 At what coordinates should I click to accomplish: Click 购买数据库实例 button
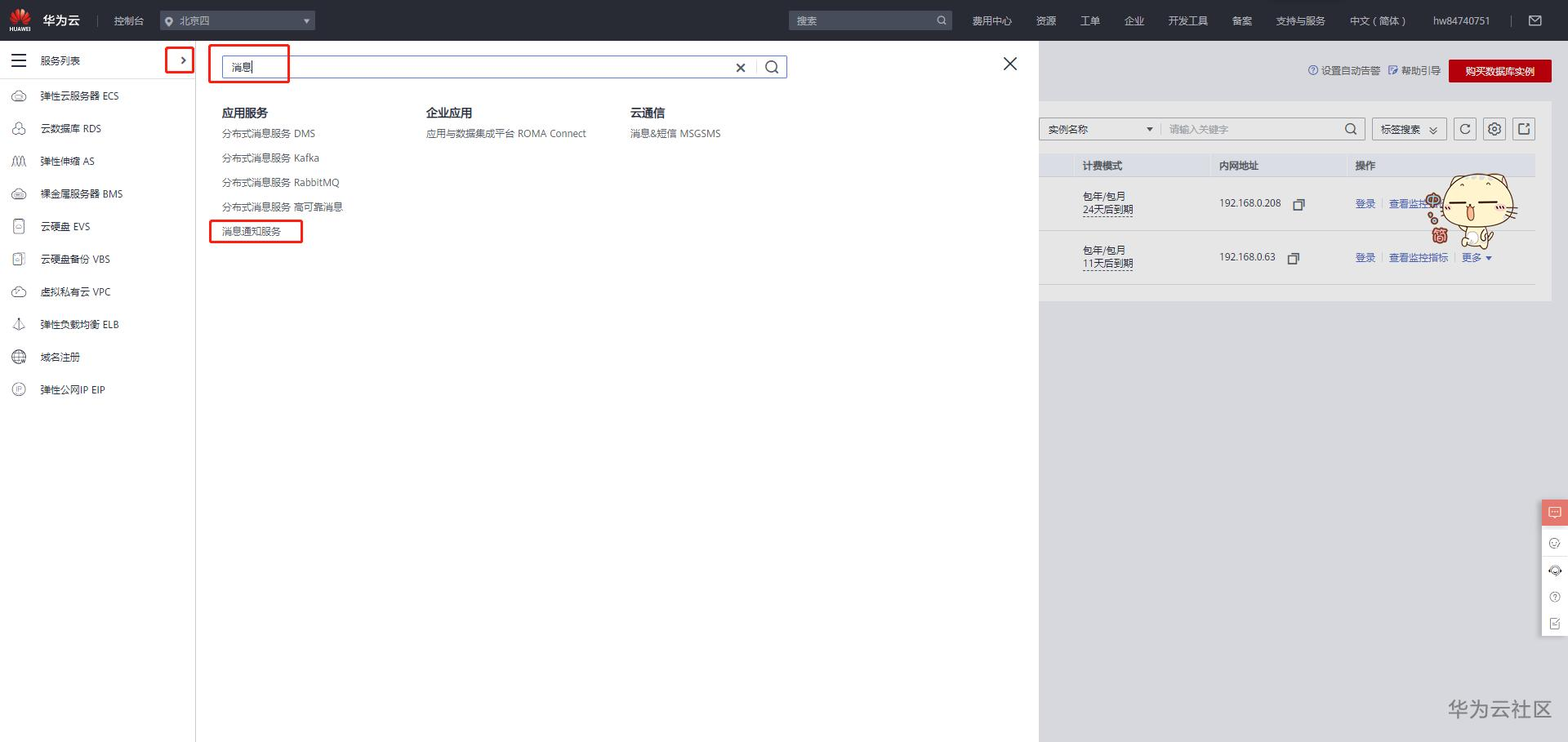[x=1500, y=71]
